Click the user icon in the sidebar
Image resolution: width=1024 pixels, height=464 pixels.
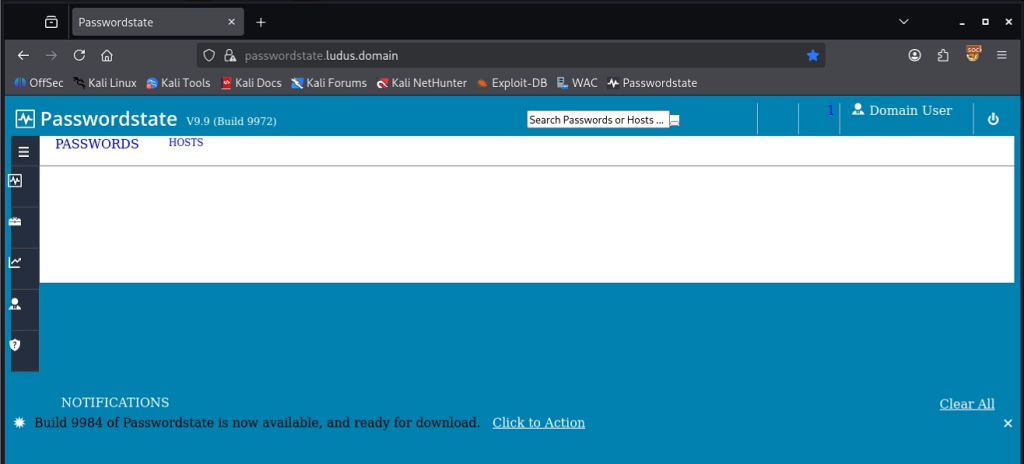pos(15,304)
